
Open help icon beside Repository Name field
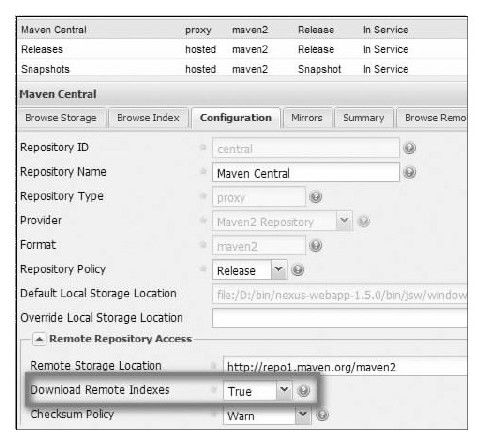pos(409,172)
